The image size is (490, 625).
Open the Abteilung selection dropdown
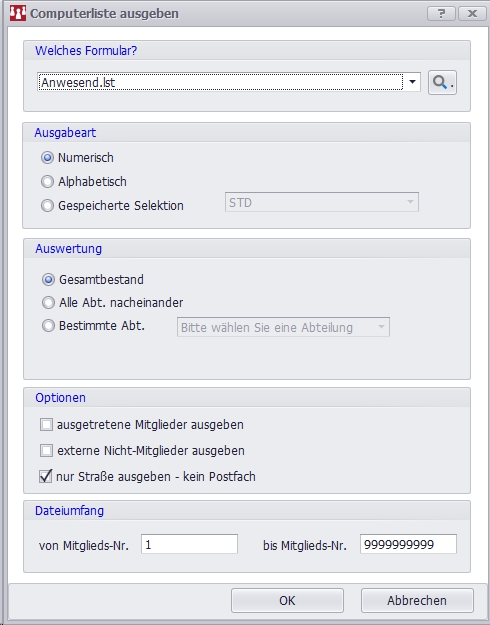coord(381,327)
